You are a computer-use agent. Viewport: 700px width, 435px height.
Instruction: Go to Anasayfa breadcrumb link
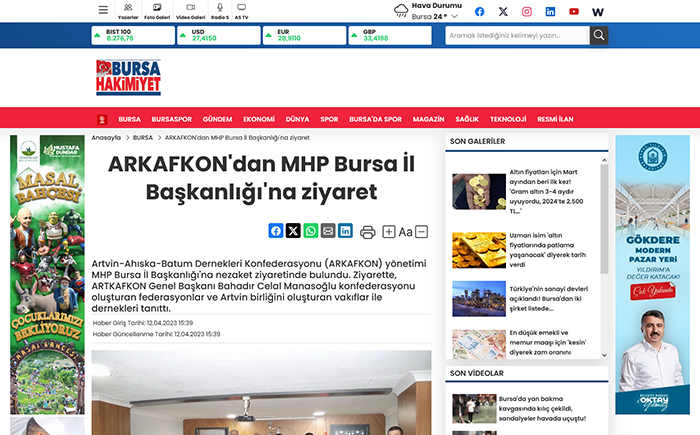tap(106, 138)
